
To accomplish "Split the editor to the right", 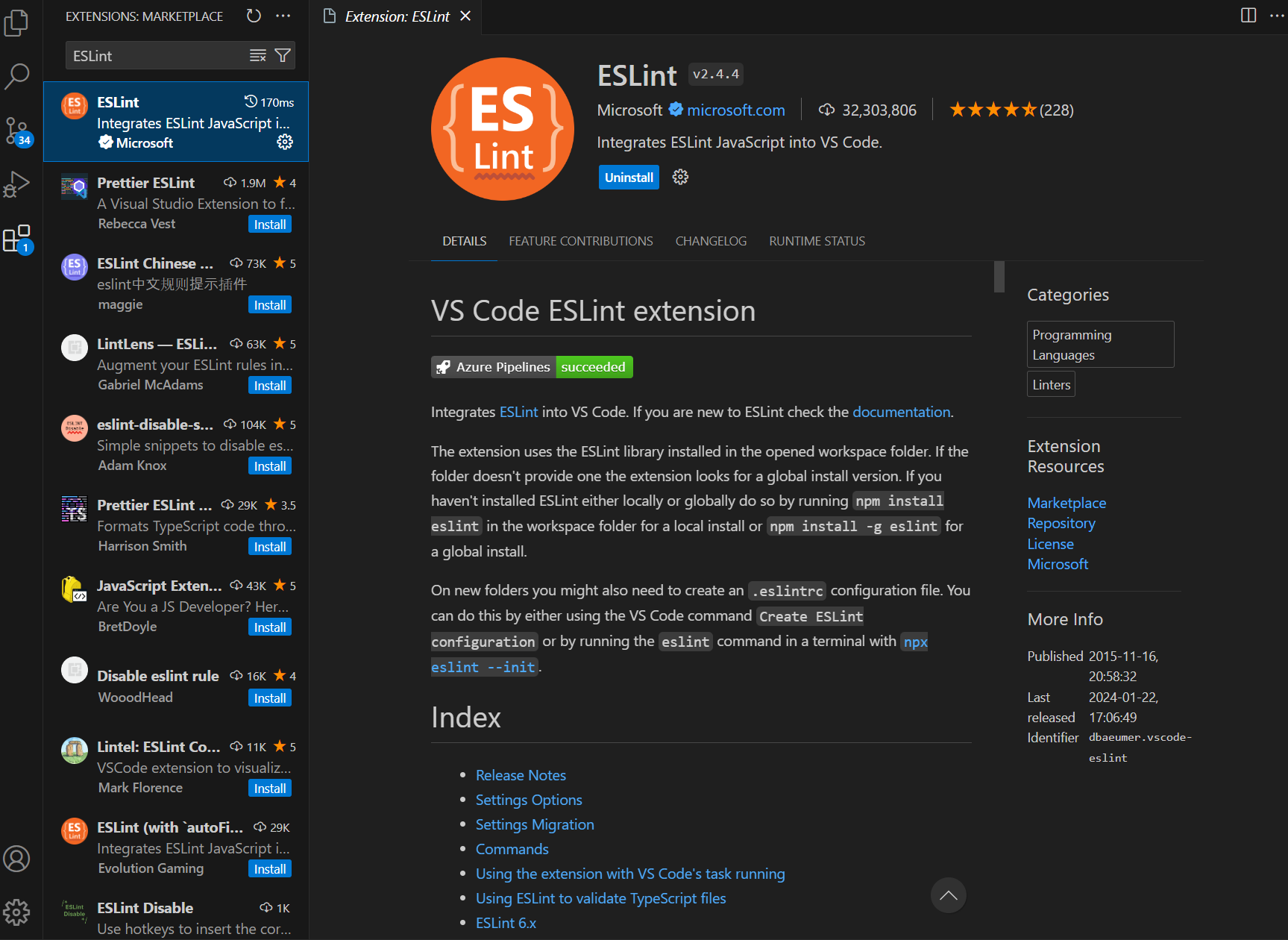I will 1248,16.
